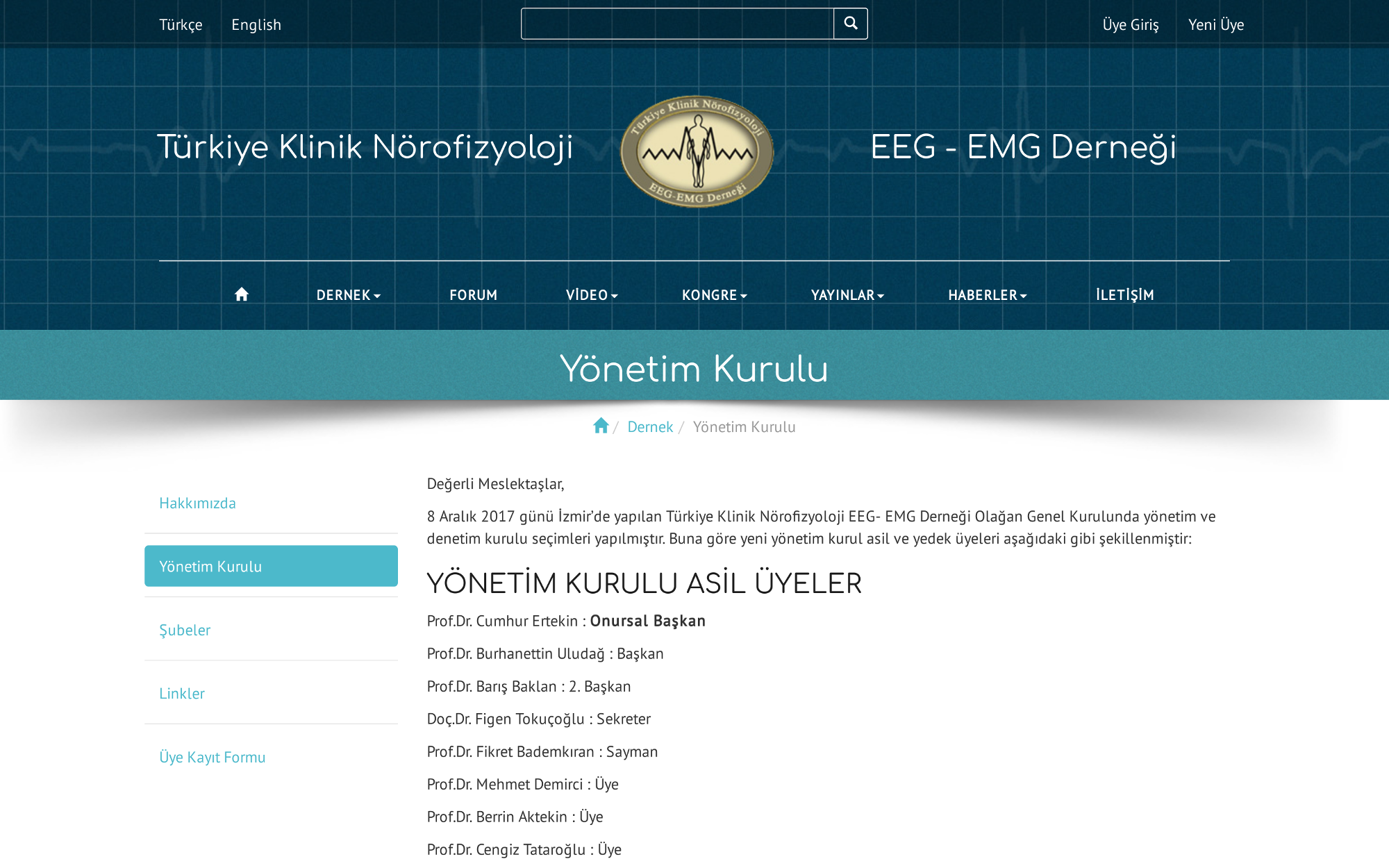Go to home via navbar house icon
The image size is (1389, 868).
[241, 294]
